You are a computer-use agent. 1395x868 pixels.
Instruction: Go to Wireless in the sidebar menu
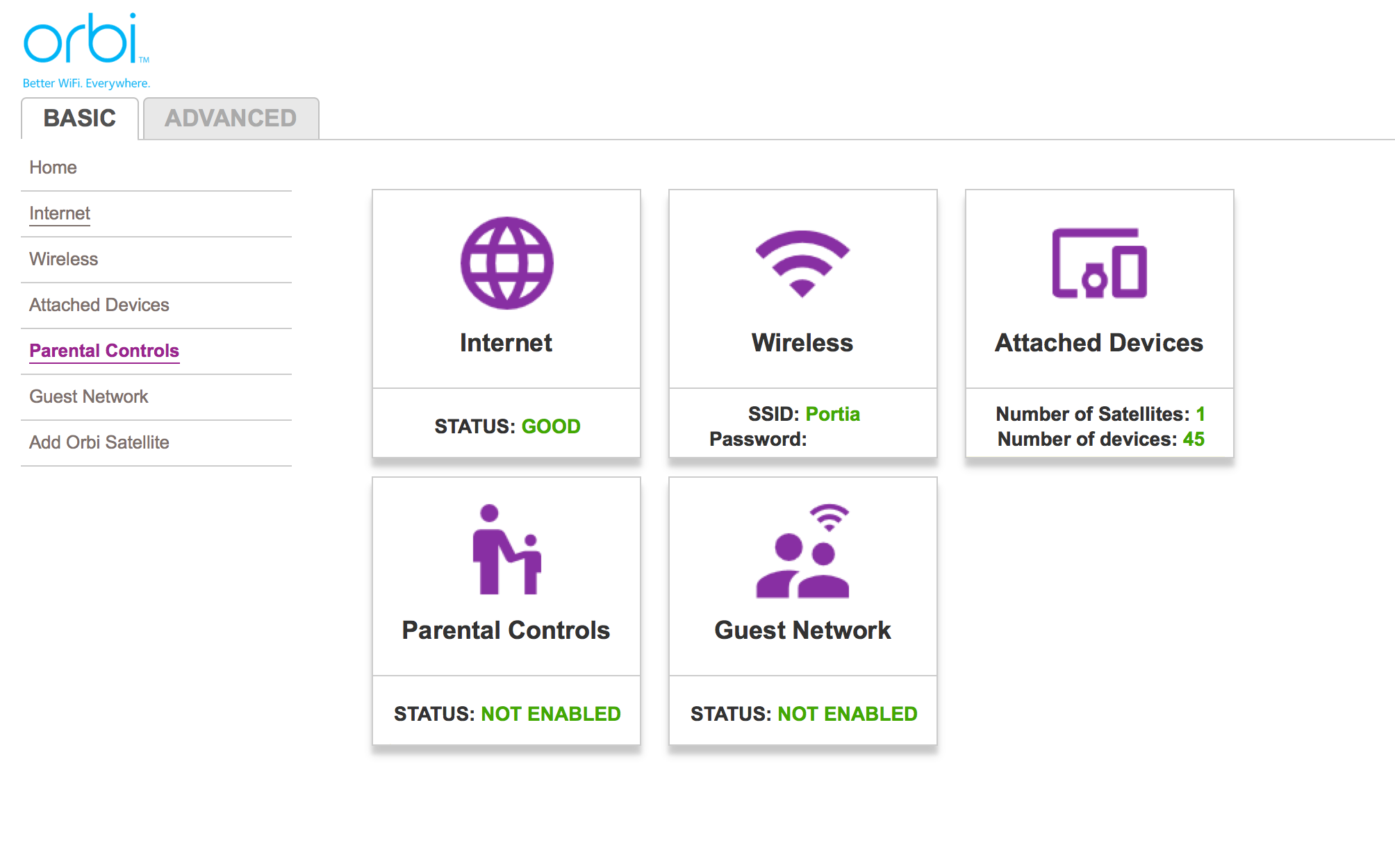click(x=63, y=259)
